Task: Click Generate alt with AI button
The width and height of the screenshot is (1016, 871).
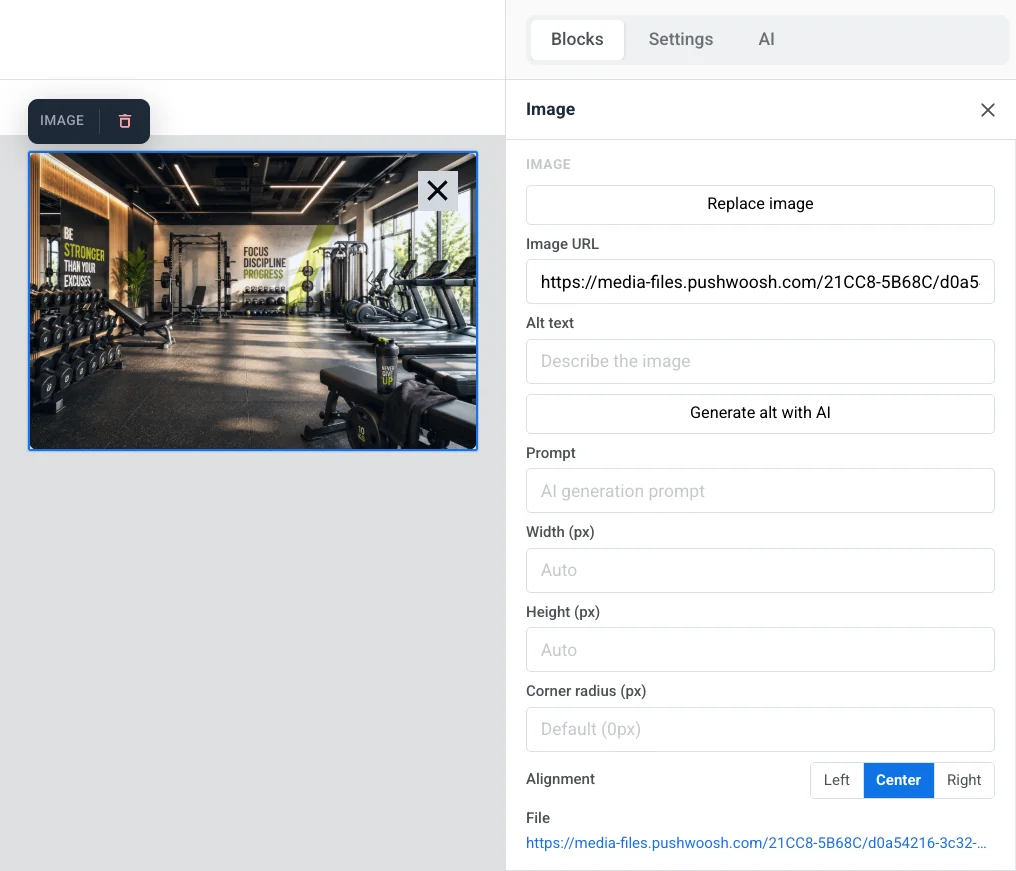Action: (760, 413)
